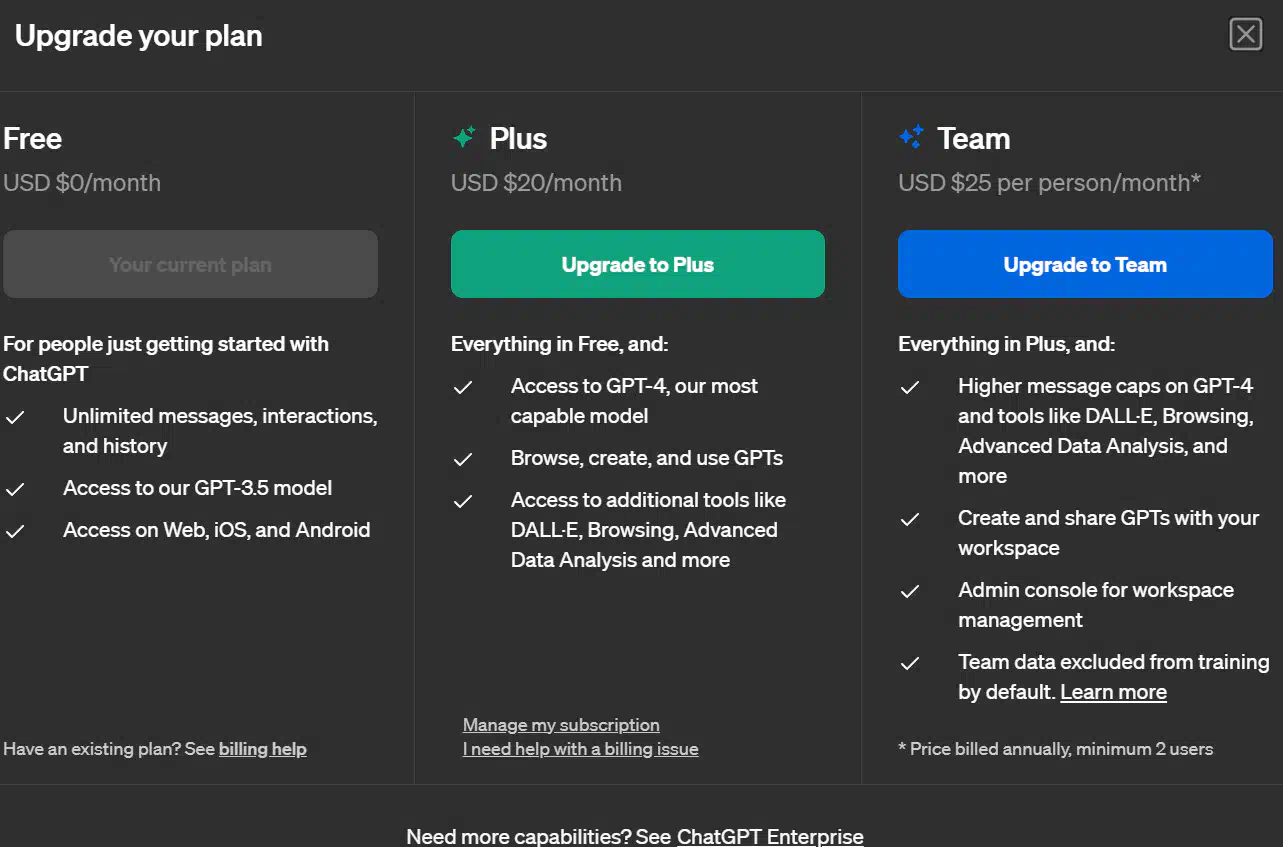This screenshot has height=847, width=1283.
Task: Click 'Admin console for workspace management' text
Action: (1096, 605)
